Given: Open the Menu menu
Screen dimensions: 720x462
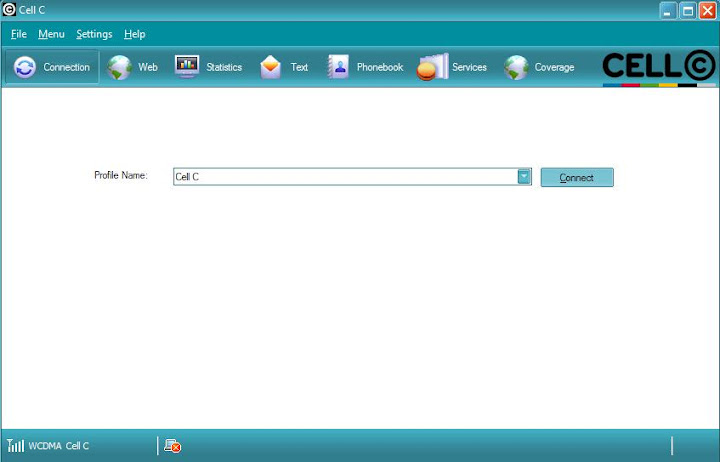Looking at the screenshot, I should coord(51,34).
